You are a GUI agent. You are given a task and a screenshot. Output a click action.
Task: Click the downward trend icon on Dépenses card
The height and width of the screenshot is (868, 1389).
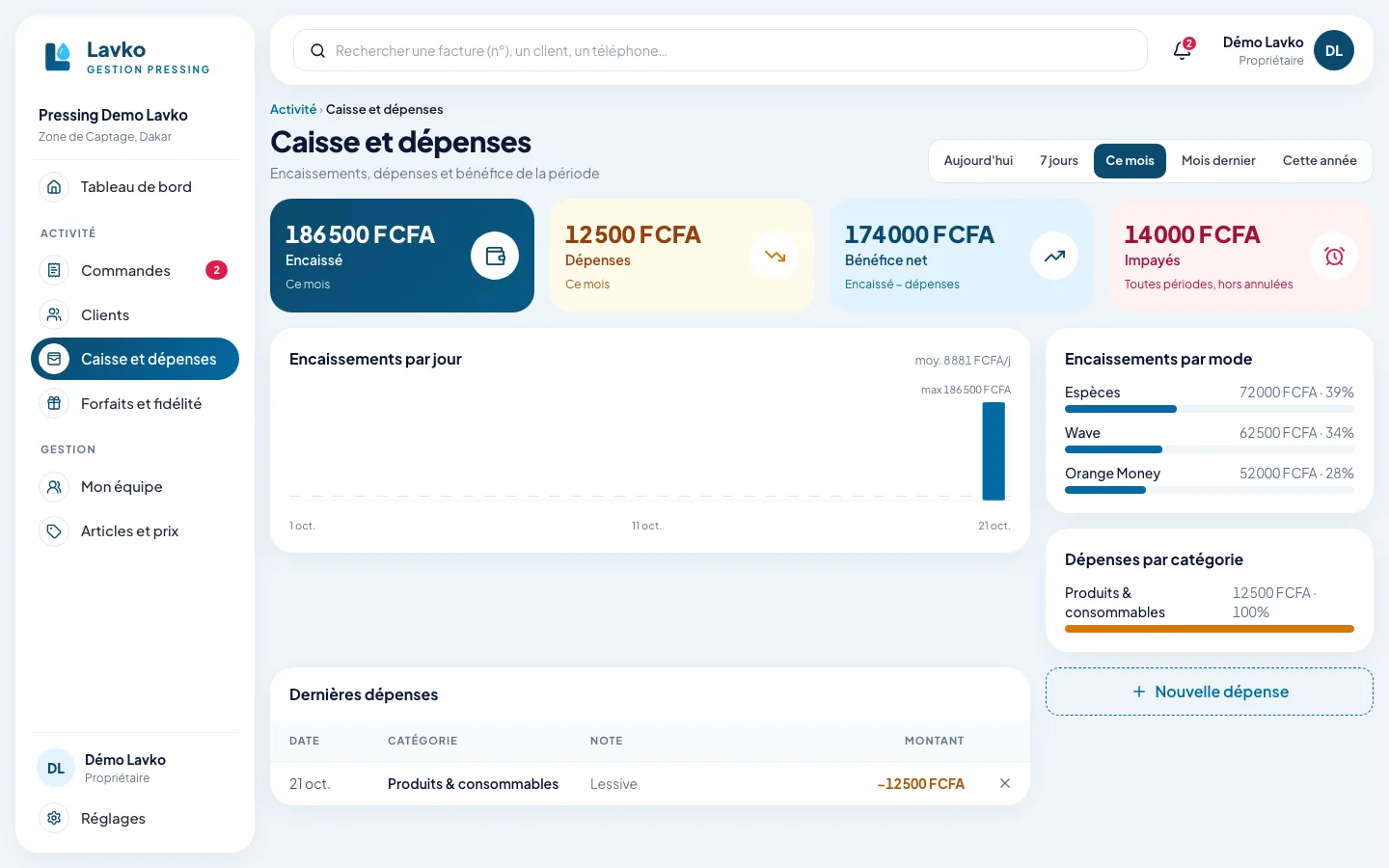tap(775, 256)
